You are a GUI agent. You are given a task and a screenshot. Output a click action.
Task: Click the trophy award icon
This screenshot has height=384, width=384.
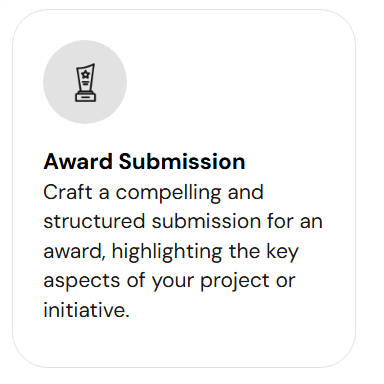coord(85,82)
